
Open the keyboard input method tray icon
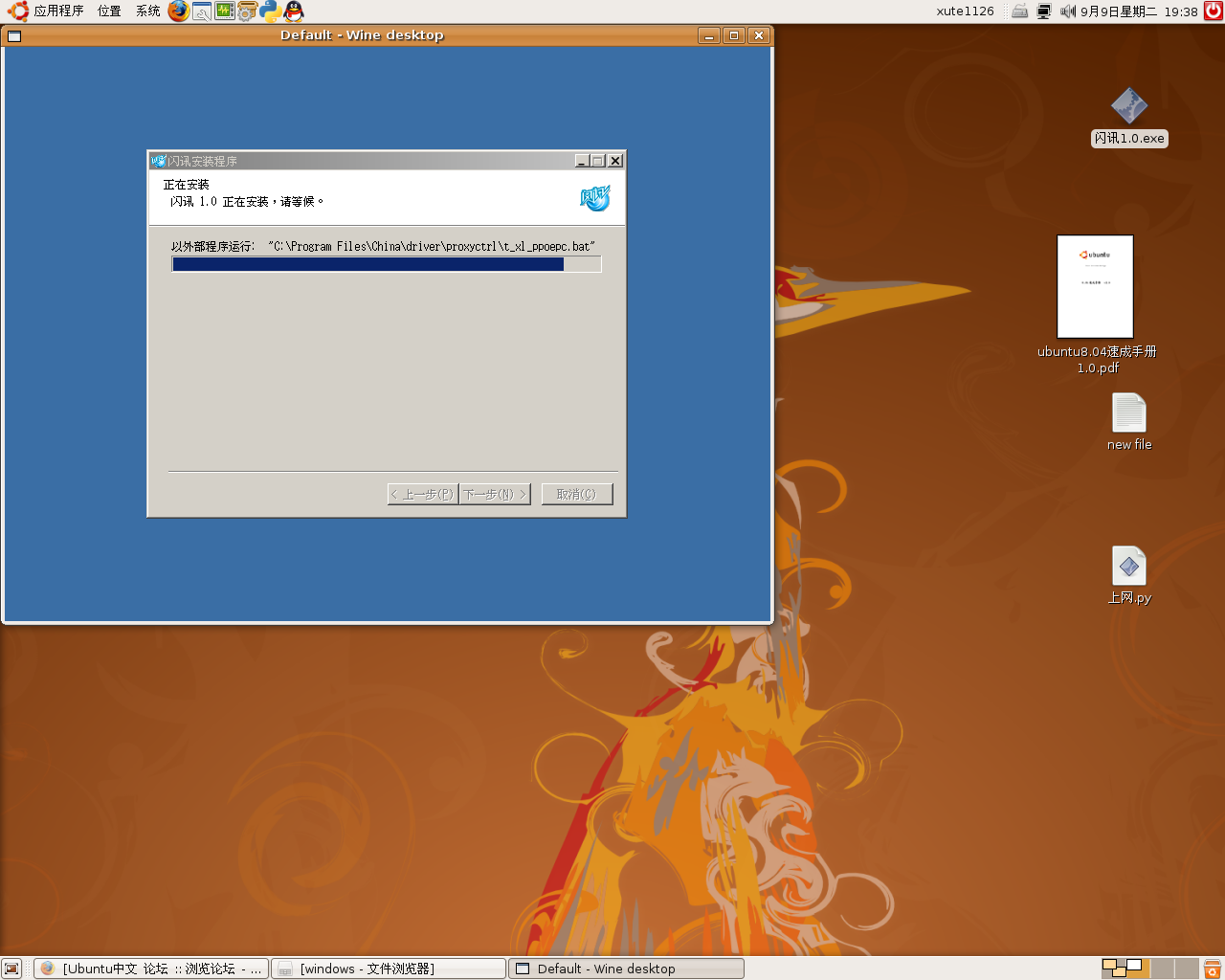click(x=1020, y=11)
